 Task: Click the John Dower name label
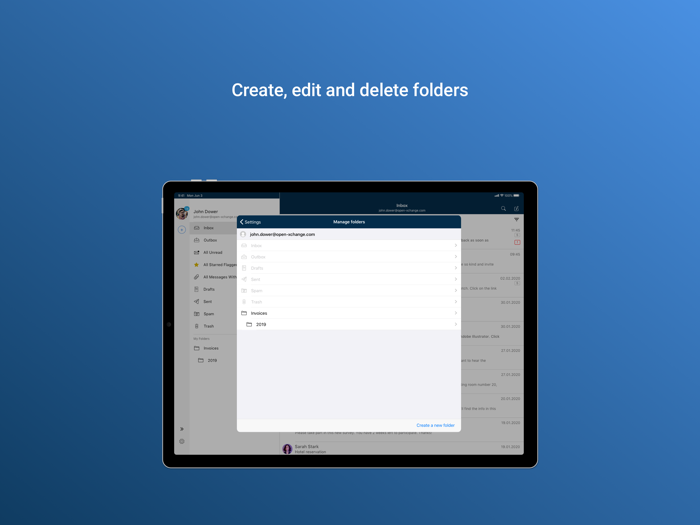[206, 212]
